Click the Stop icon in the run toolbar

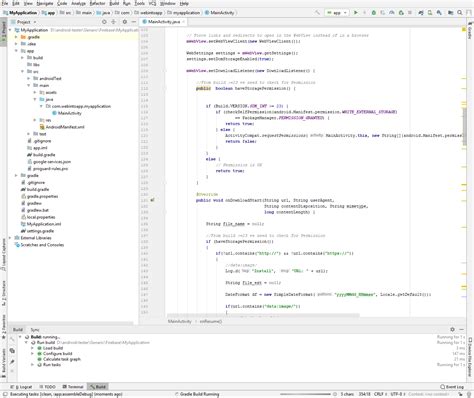pos(410,13)
